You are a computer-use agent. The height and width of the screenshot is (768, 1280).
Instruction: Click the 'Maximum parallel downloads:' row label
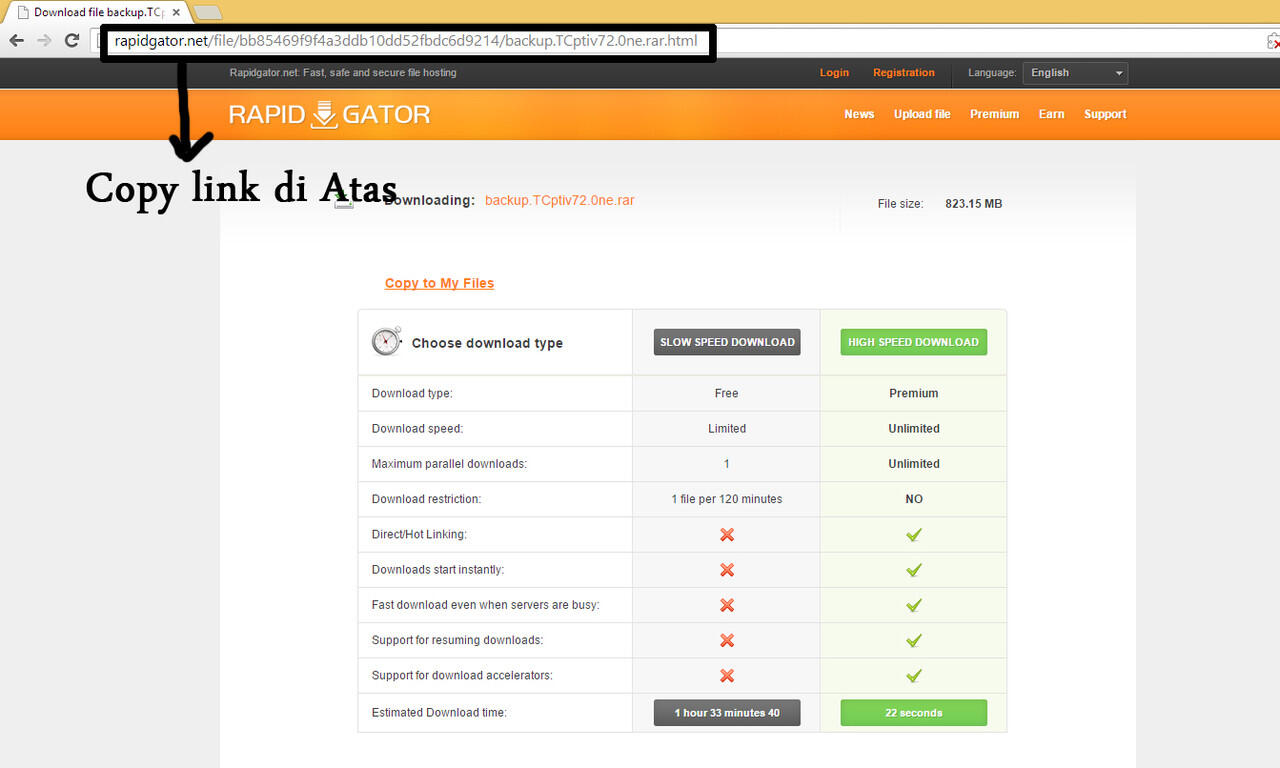[x=449, y=464]
